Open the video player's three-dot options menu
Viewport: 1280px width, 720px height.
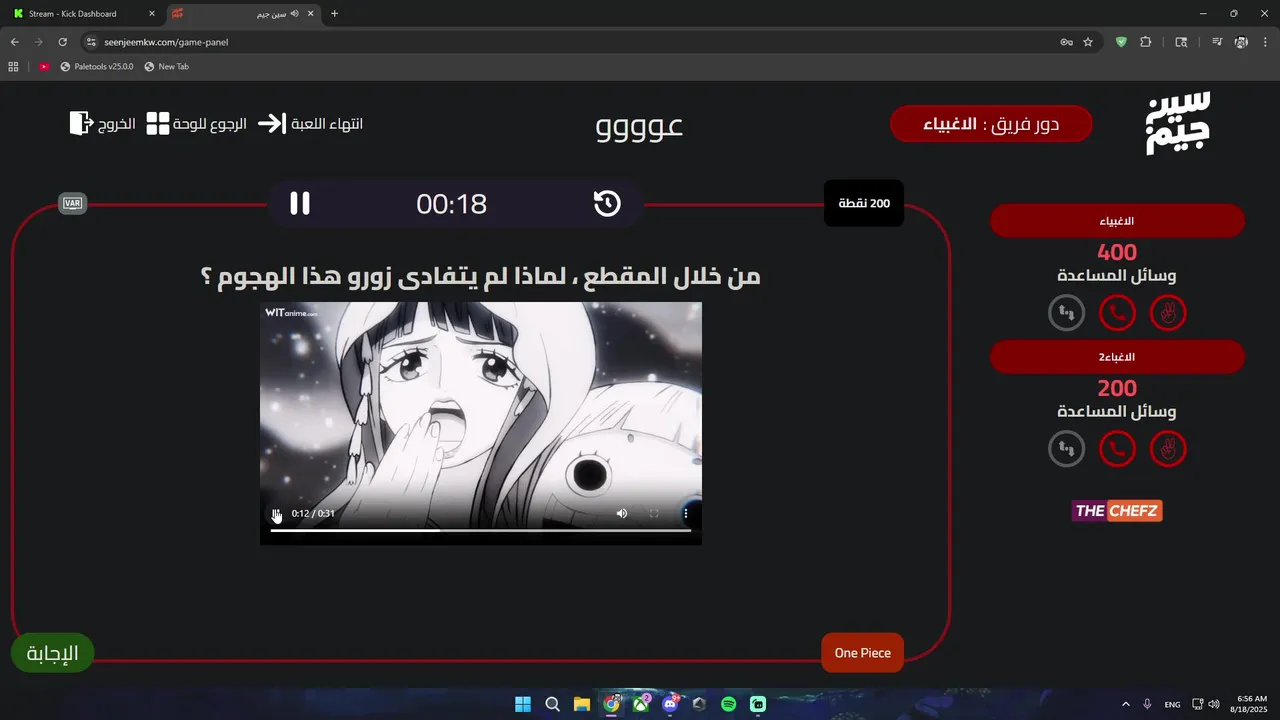(x=686, y=513)
